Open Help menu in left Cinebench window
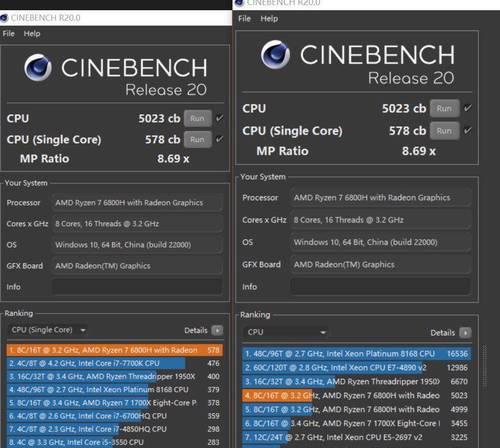The height and width of the screenshot is (448, 500). point(32,34)
